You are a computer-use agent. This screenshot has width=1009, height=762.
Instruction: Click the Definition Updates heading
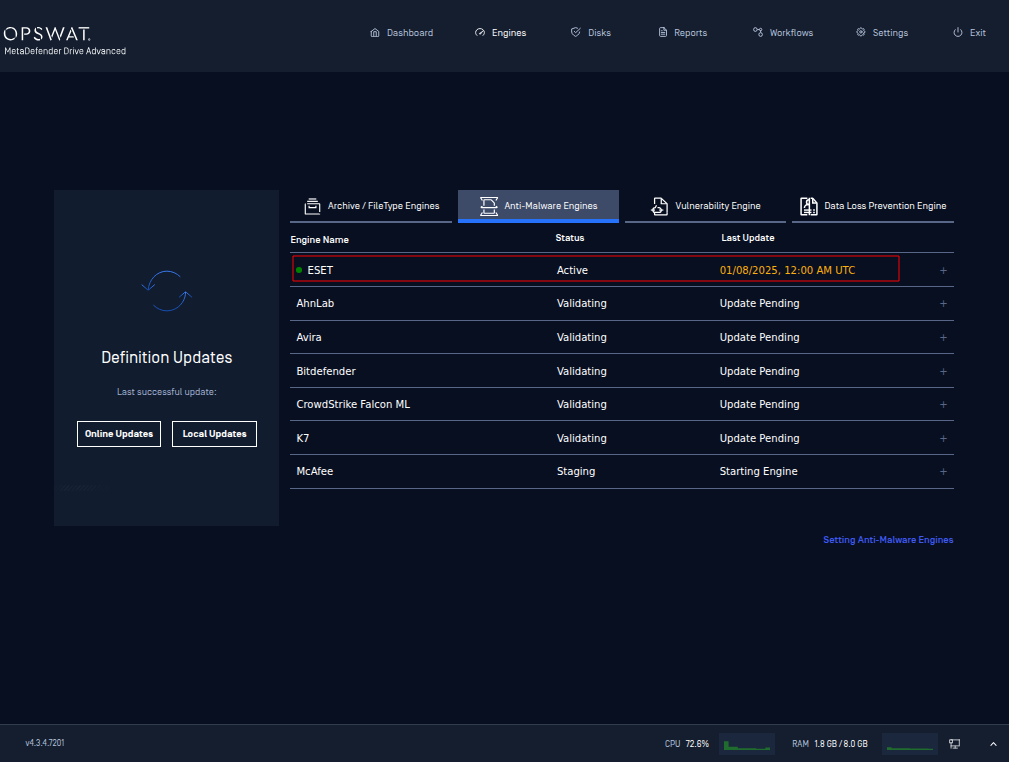coord(167,358)
